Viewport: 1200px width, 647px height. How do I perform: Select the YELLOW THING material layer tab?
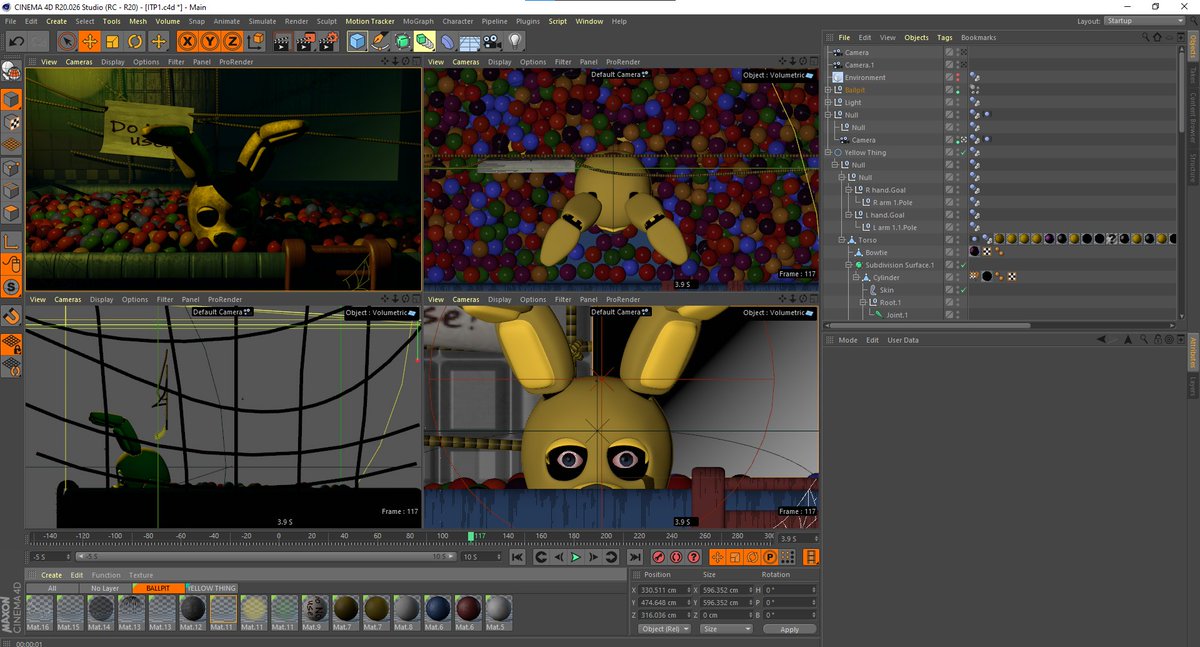[x=212, y=588]
